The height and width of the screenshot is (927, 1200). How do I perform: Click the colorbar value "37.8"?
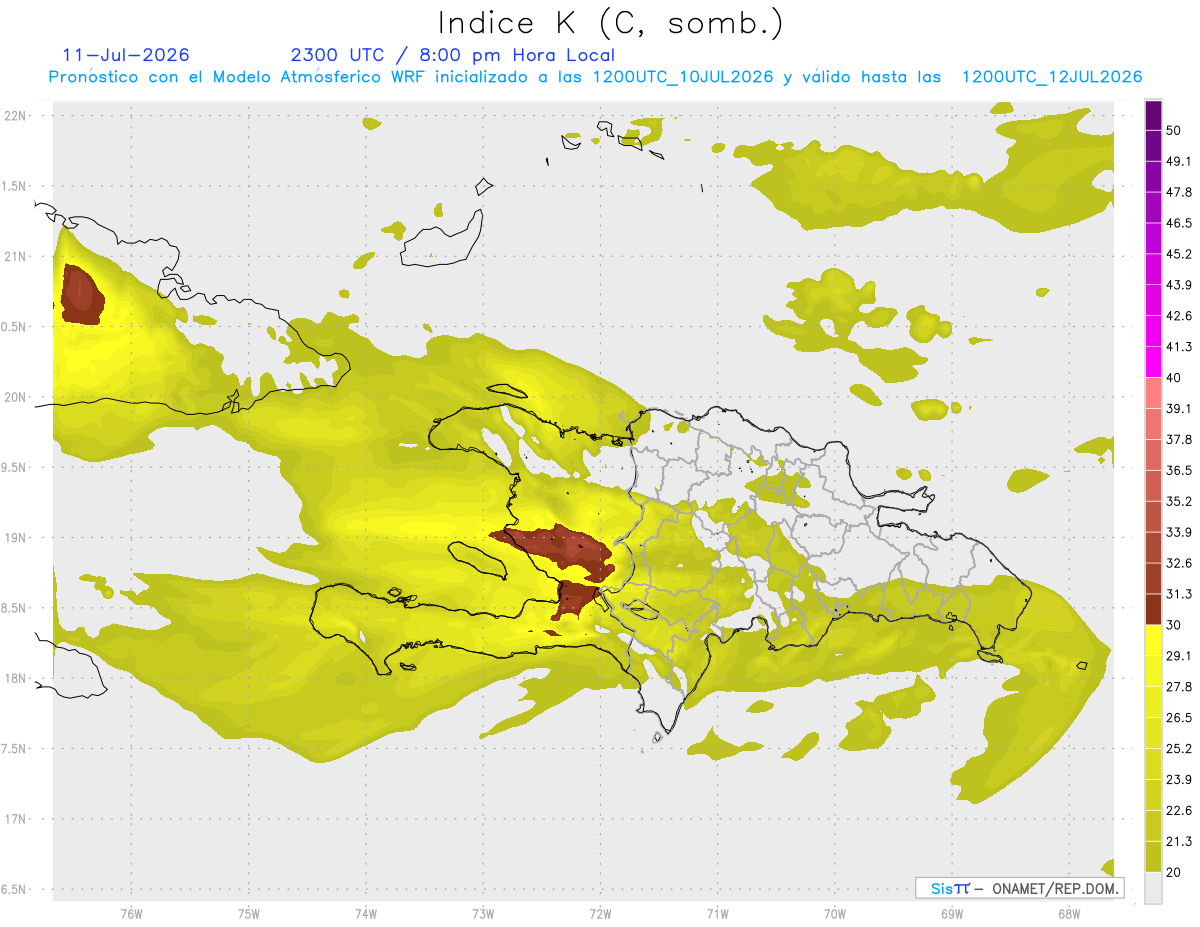(1179, 440)
